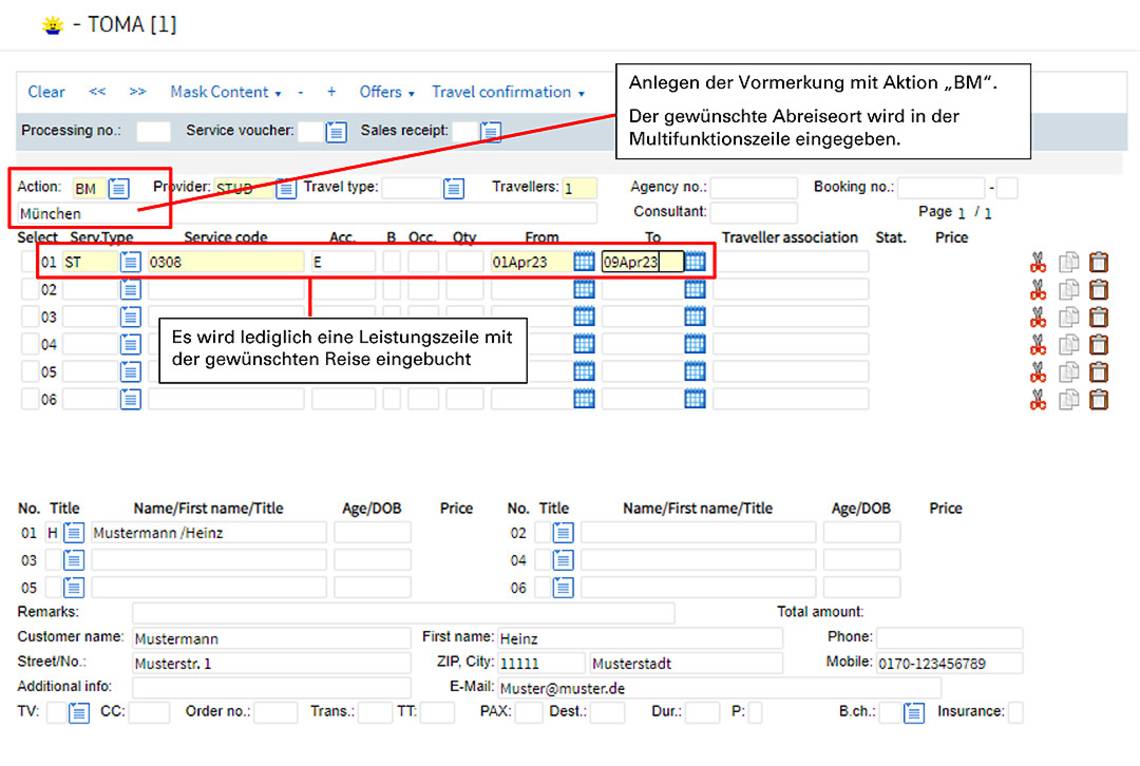Cut service row 03 with scissors icon
This screenshot has width=1140, height=766.
(1038, 317)
